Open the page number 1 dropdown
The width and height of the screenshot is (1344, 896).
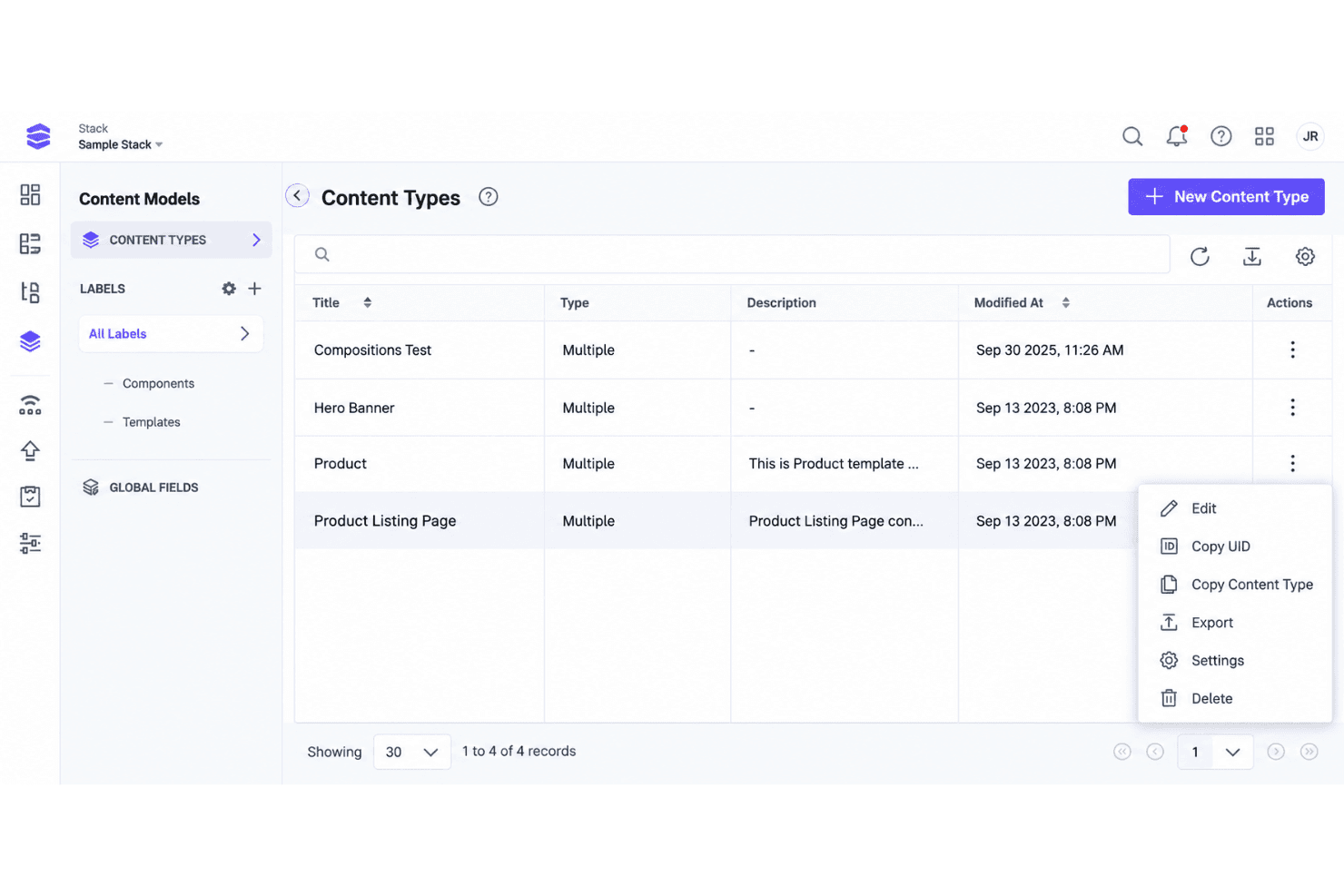[1215, 752]
